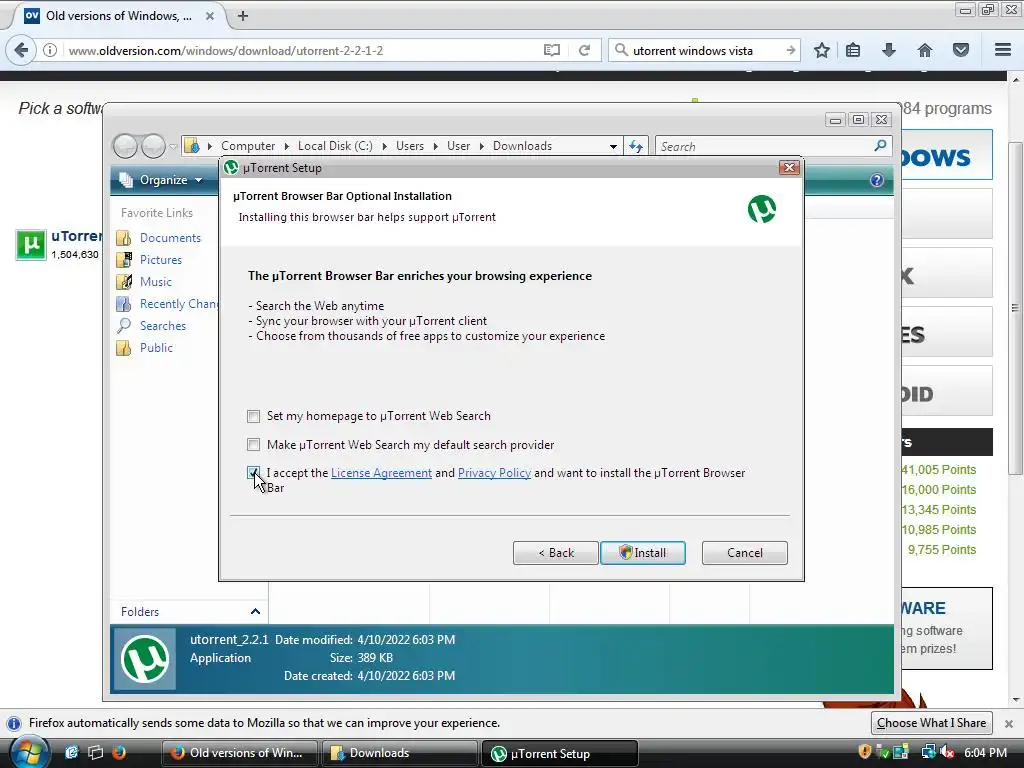Viewport: 1024px width, 768px height.
Task: Open Public in Favorite Links
Action: (x=156, y=347)
